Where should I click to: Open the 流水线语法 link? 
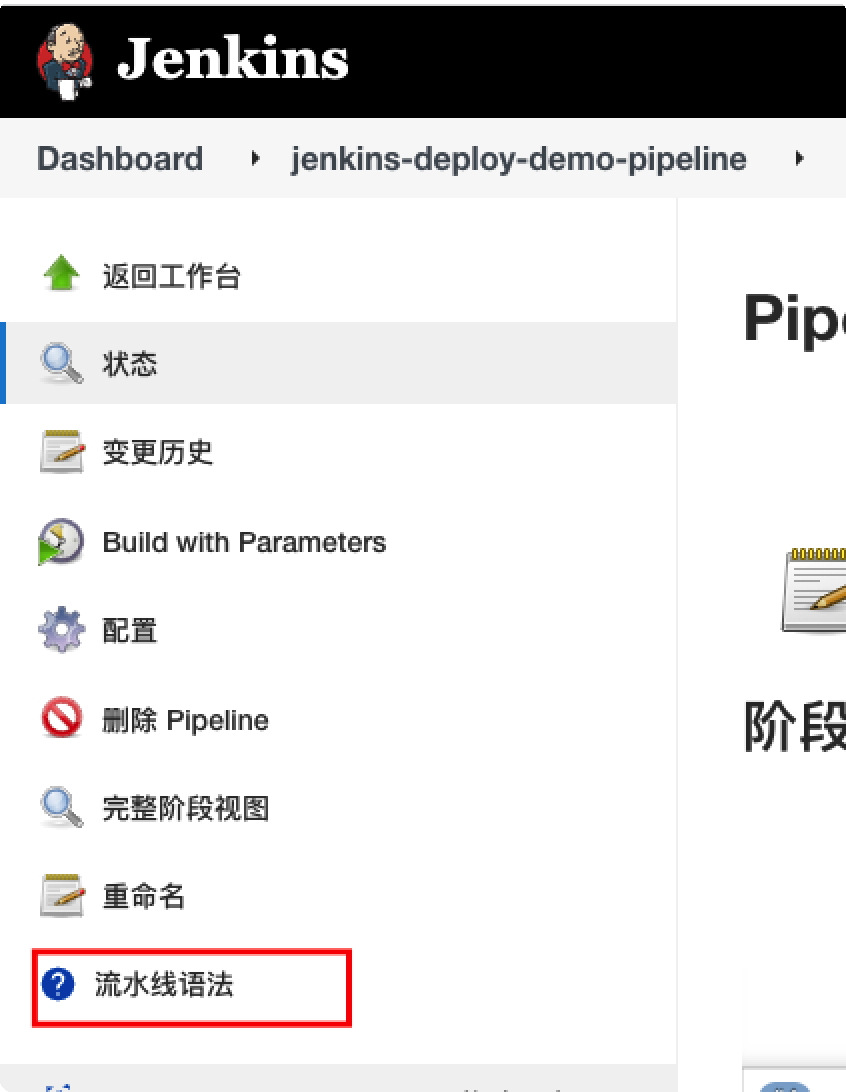164,985
